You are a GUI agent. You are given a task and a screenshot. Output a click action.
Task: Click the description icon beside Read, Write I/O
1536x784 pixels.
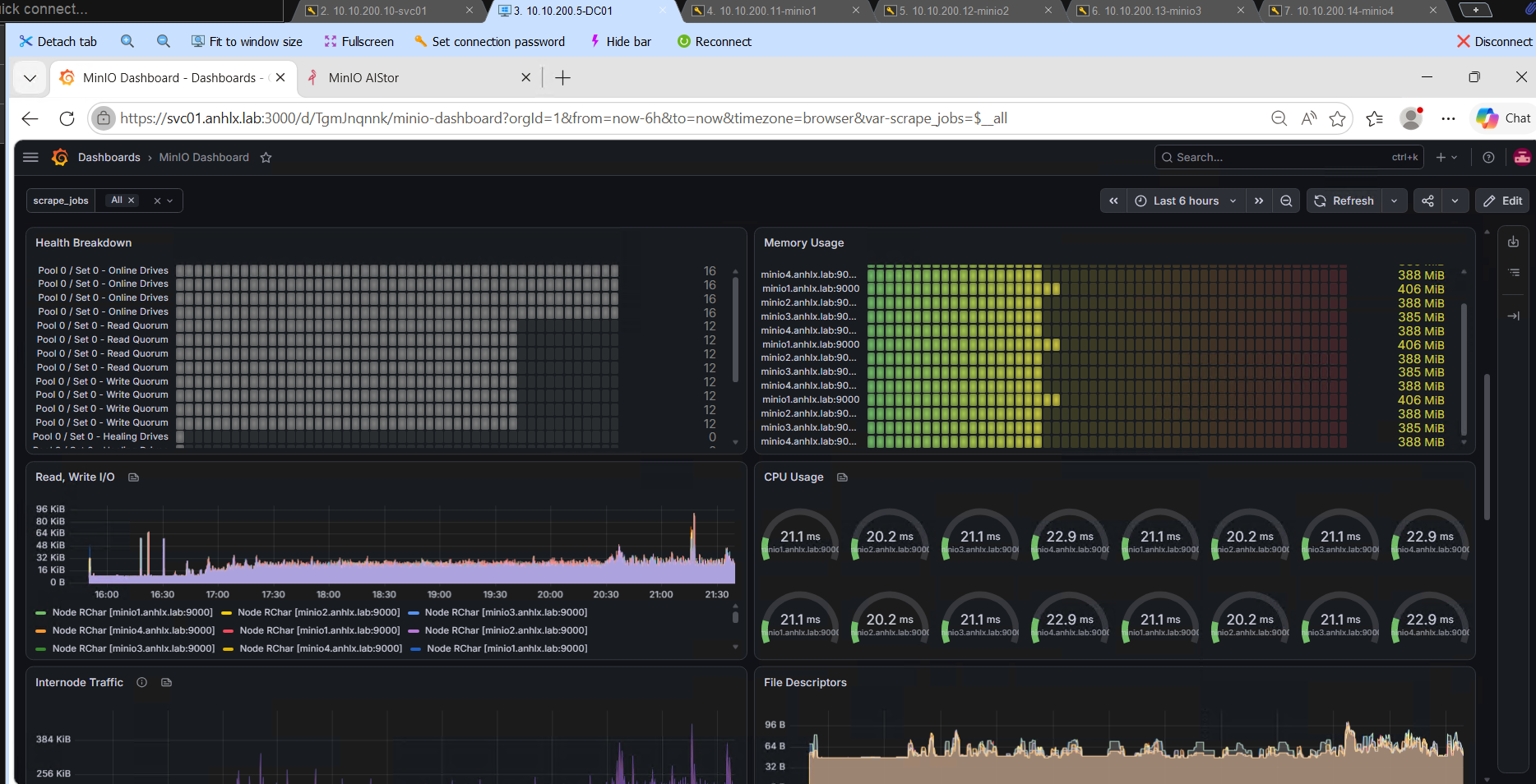coord(133,477)
